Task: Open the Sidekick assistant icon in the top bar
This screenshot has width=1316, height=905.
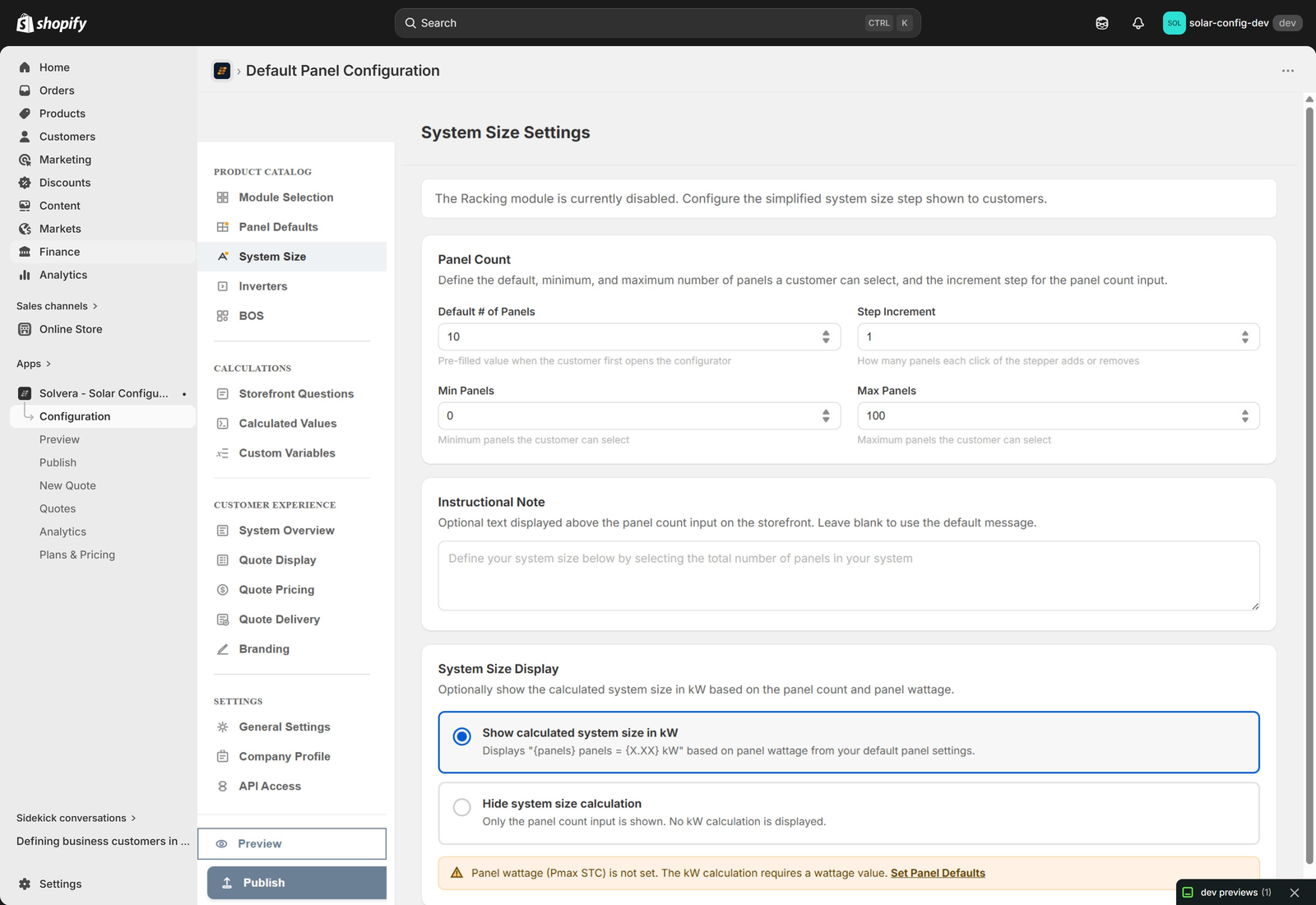Action: [x=1102, y=23]
